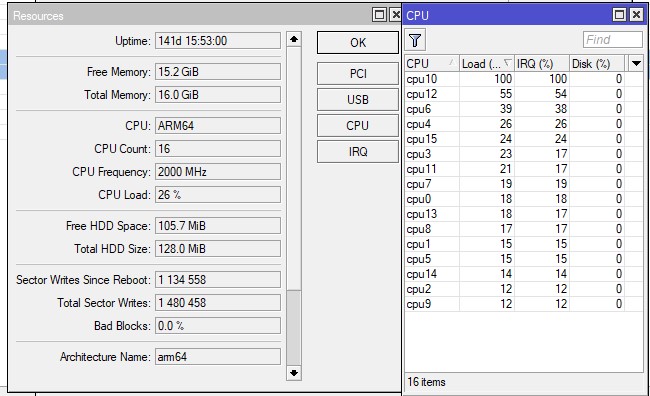This screenshot has height=396, width=650.
Task: Select the cpu1 row
Action: click(x=524, y=244)
